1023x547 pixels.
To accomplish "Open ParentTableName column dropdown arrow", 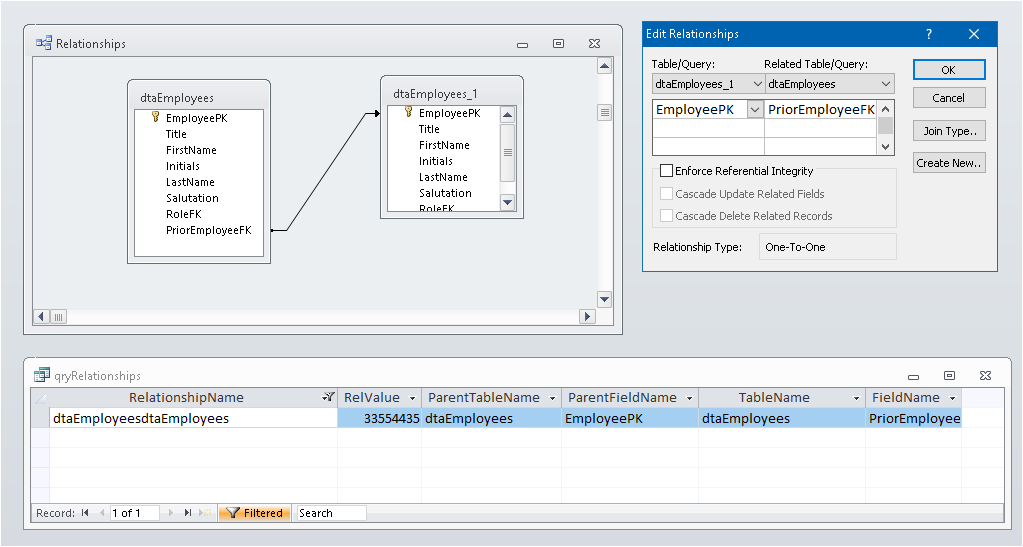I will [x=553, y=398].
